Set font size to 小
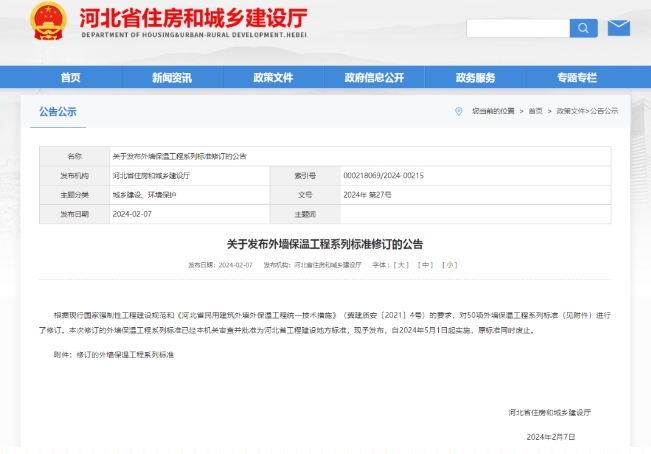This screenshot has width=651, height=454. click(450, 265)
